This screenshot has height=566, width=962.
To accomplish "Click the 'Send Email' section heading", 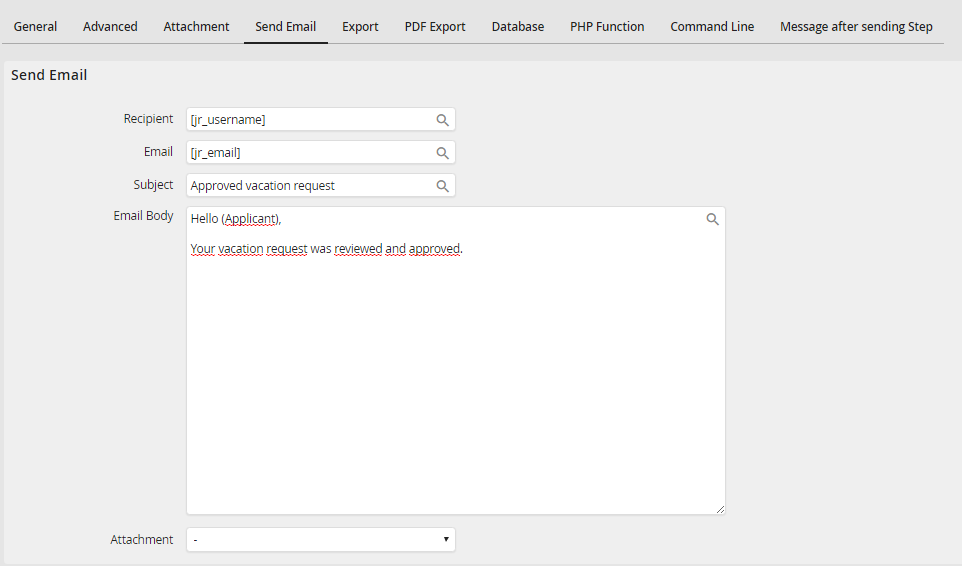I will point(49,75).
